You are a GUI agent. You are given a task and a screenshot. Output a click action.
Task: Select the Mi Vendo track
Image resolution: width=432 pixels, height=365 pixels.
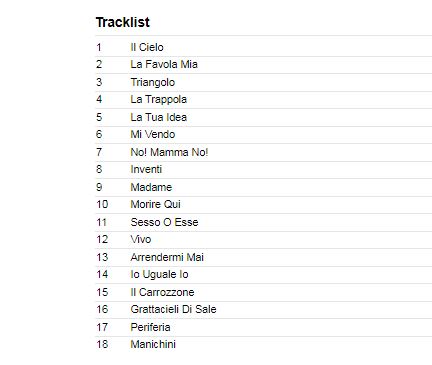[x=153, y=134]
